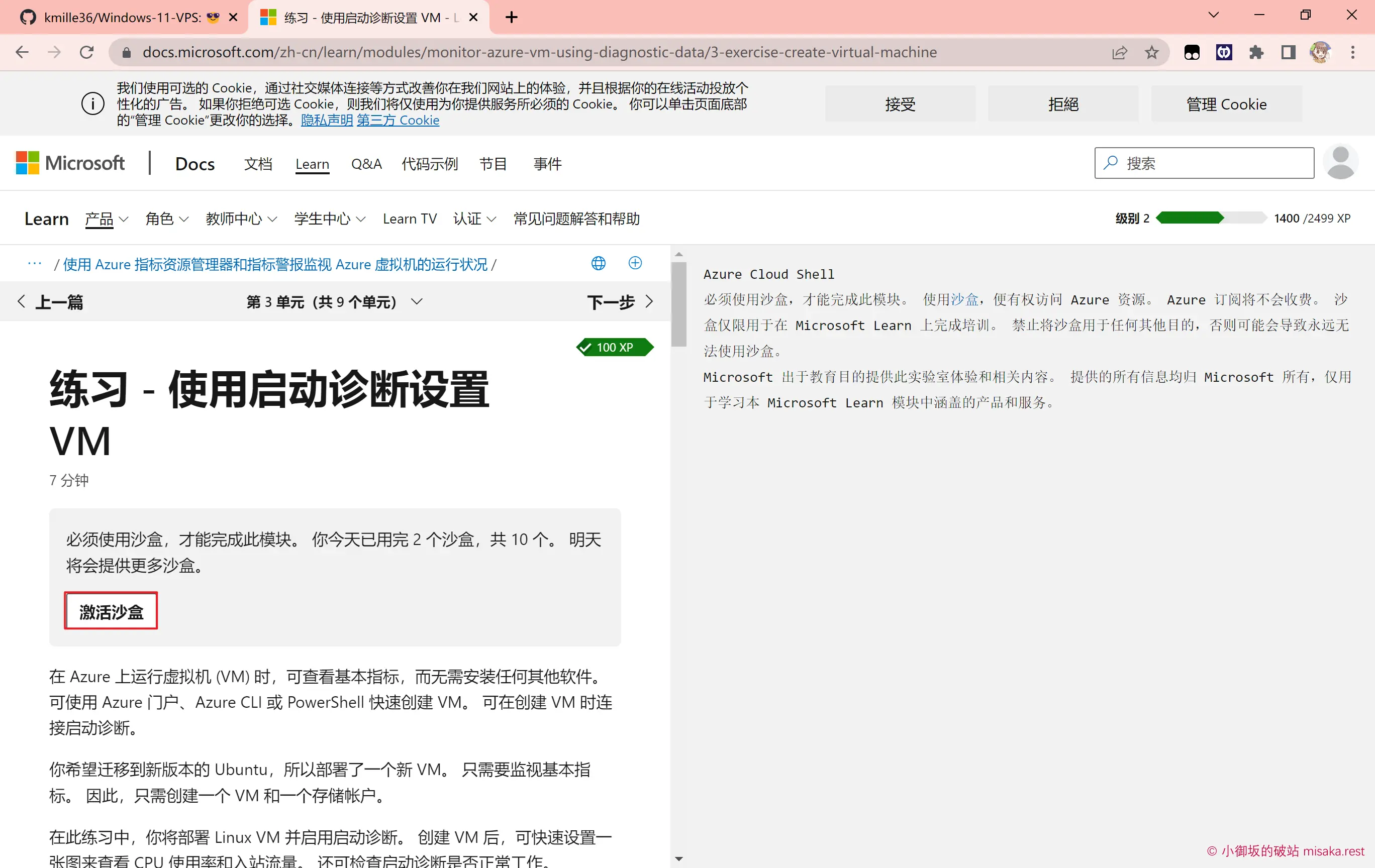Open the 隐私声明 link
1375x868 pixels.
(327, 121)
